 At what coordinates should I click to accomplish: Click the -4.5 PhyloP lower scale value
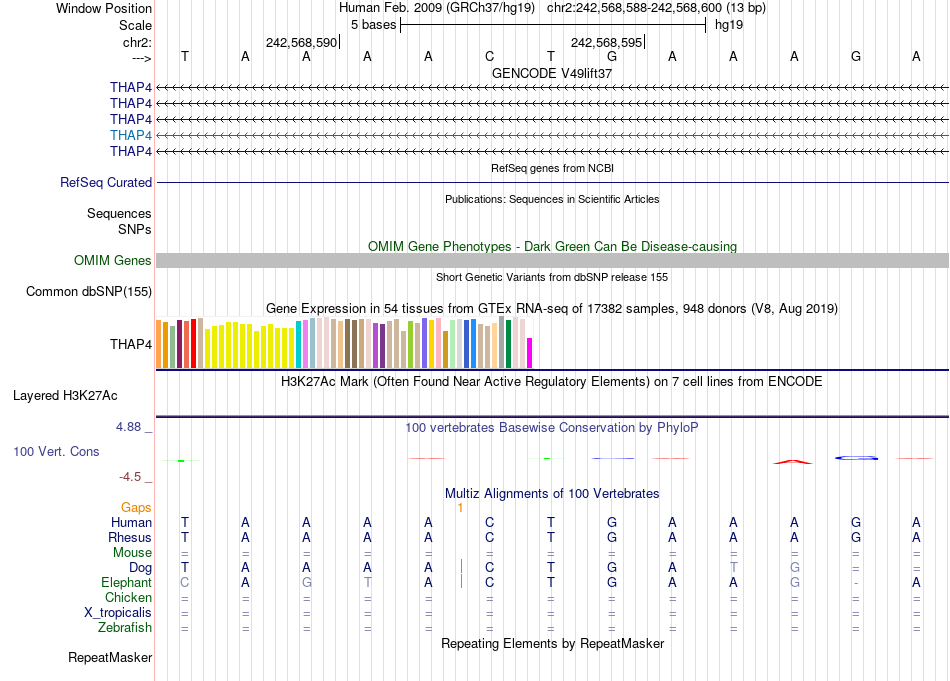point(130,477)
